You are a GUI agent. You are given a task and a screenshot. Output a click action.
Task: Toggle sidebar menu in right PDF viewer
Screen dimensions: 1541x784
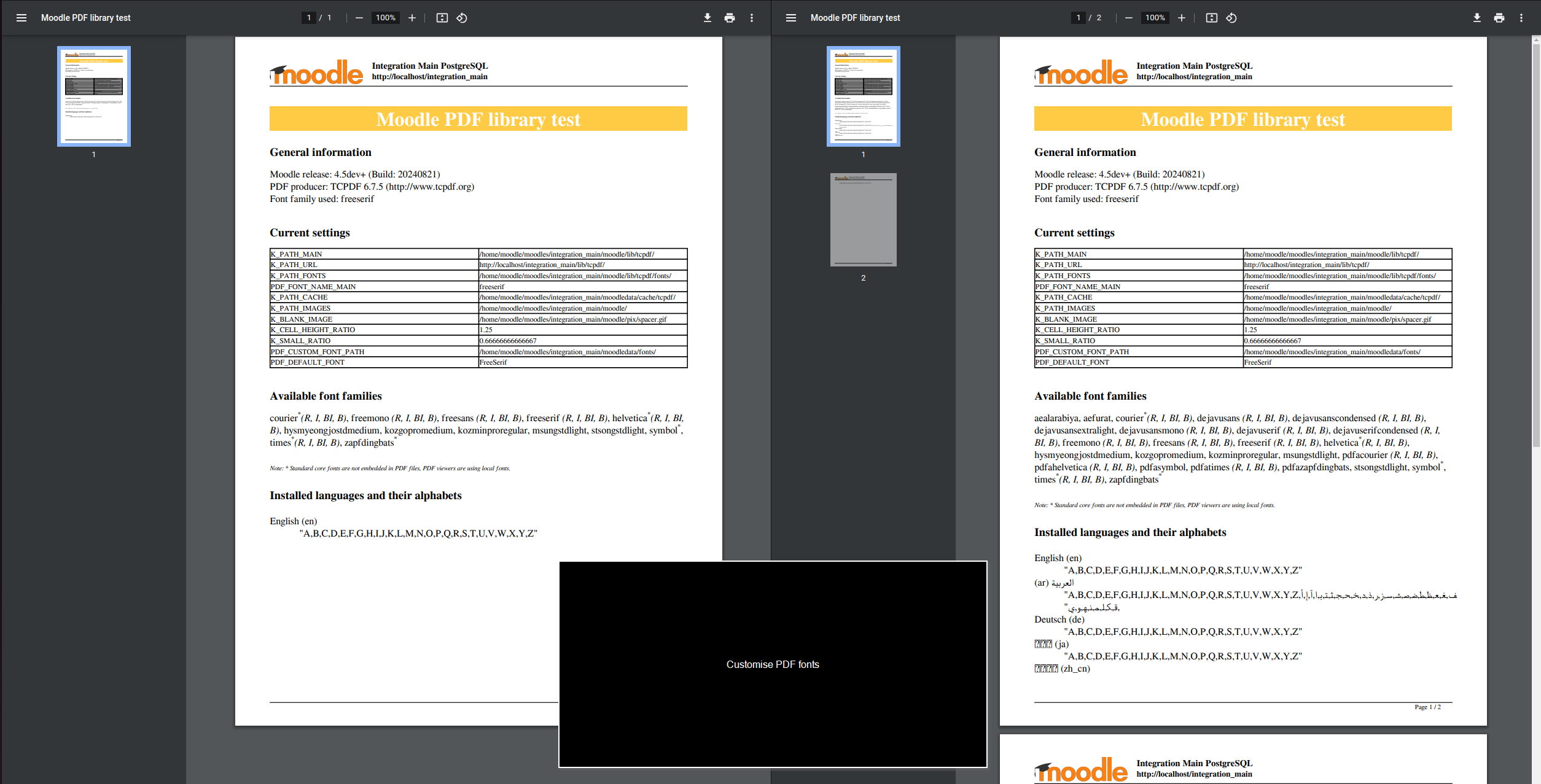pyautogui.click(x=791, y=18)
